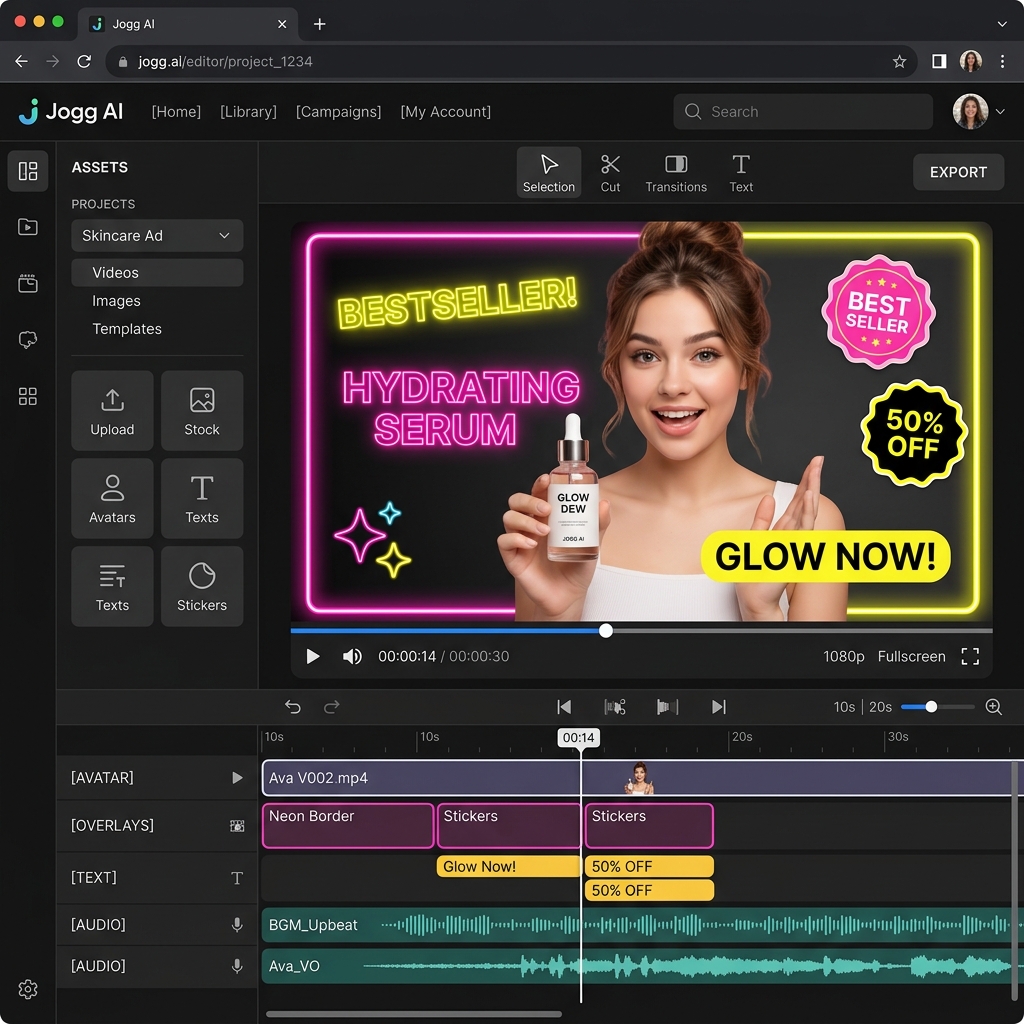The height and width of the screenshot is (1024, 1024).
Task: Select Videos in the project list
Action: click(157, 272)
